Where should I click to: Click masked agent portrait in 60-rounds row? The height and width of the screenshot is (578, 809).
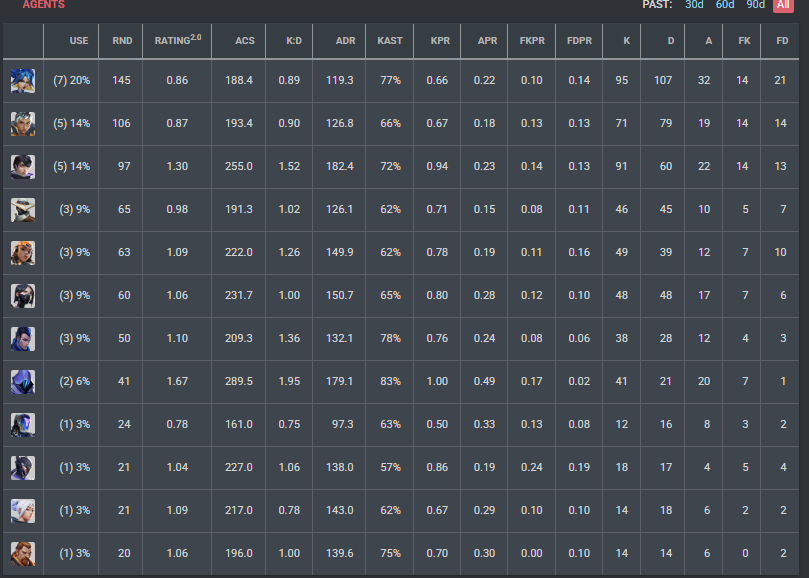point(23,296)
